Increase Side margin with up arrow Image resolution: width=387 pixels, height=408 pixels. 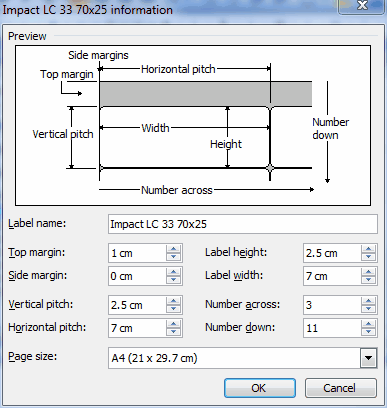tap(173, 272)
